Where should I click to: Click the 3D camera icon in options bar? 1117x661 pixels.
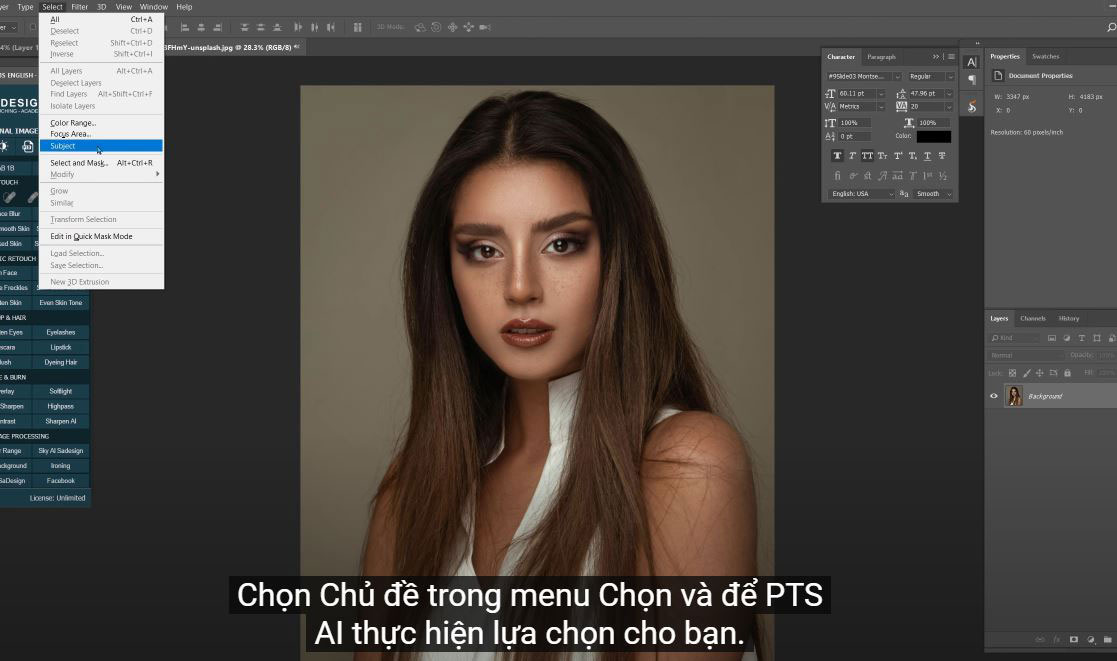click(x=484, y=27)
